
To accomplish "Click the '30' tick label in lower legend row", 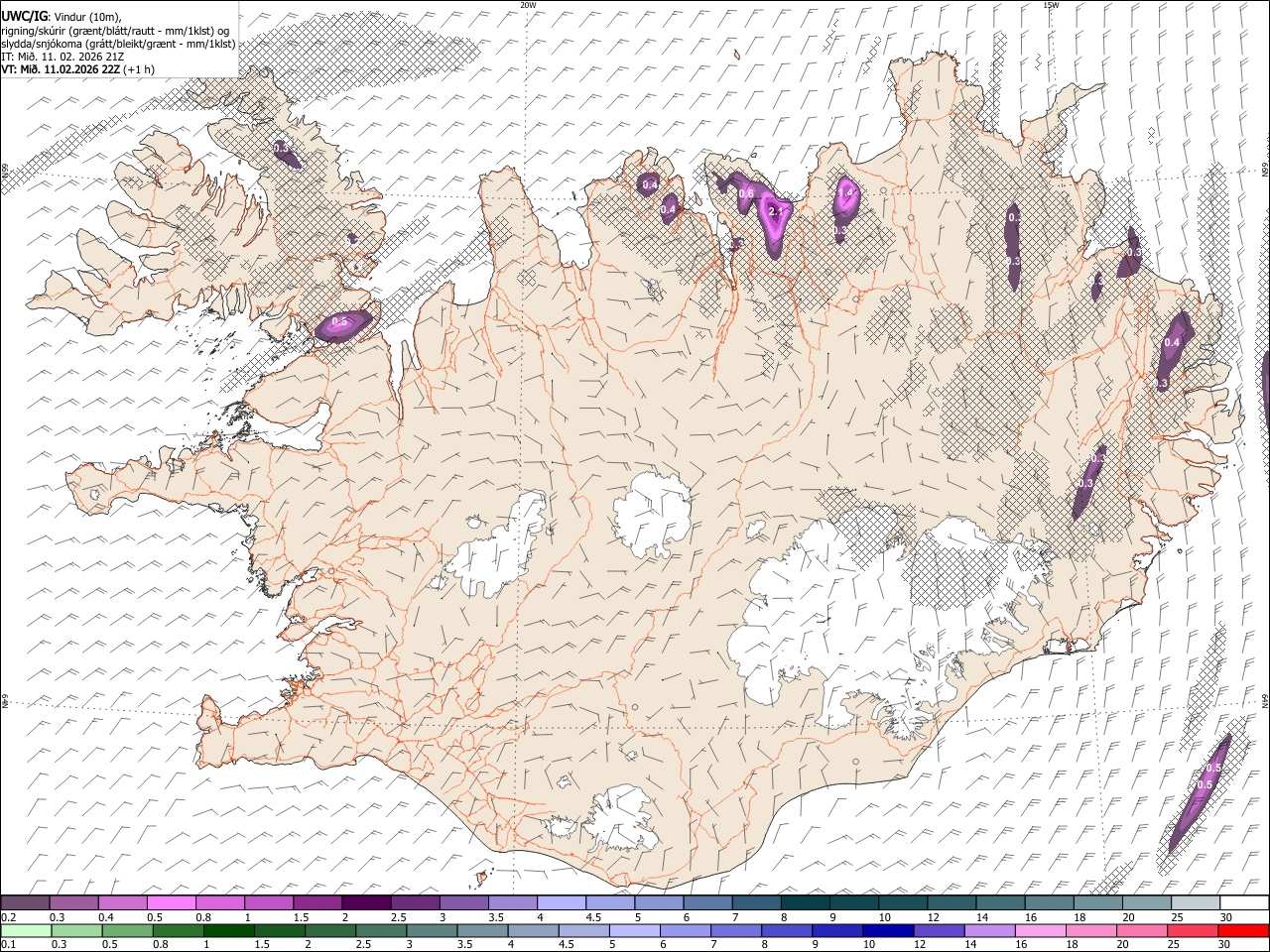I will click(x=1222, y=944).
